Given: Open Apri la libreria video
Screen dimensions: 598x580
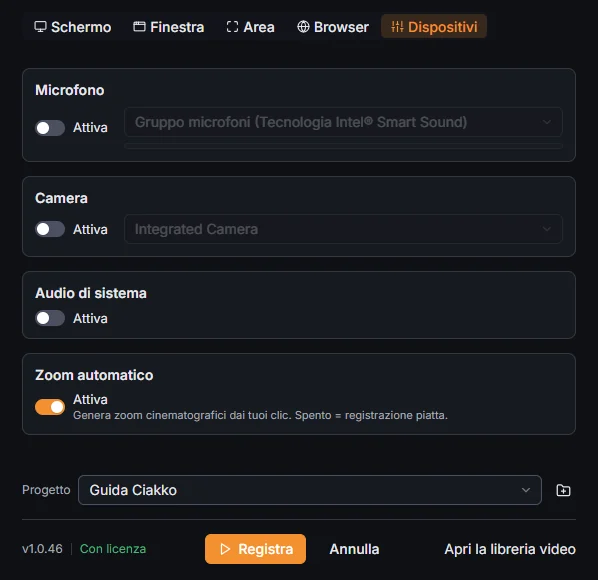Looking at the screenshot, I should pyautogui.click(x=510, y=549).
